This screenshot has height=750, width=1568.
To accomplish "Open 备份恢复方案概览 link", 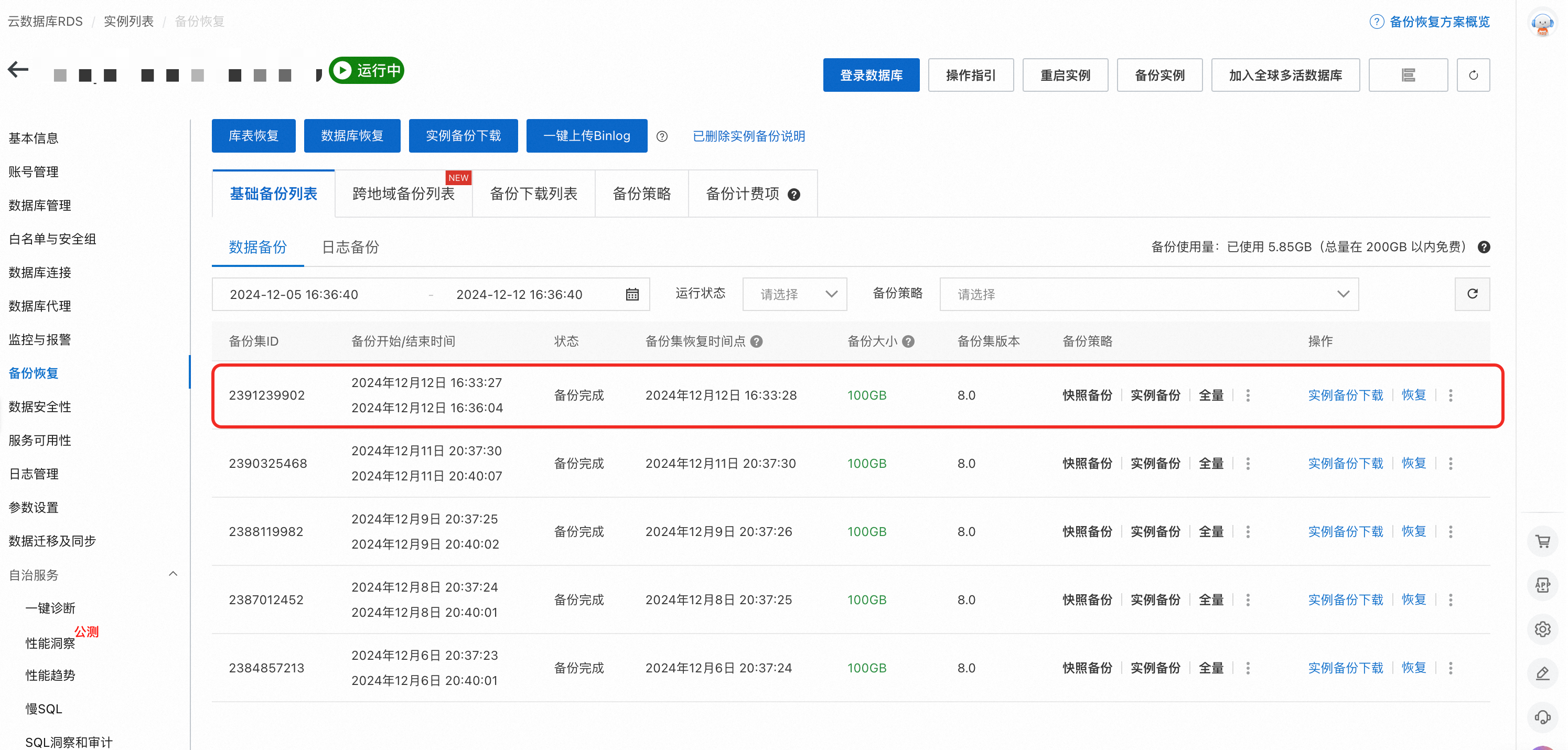I will click(1439, 22).
